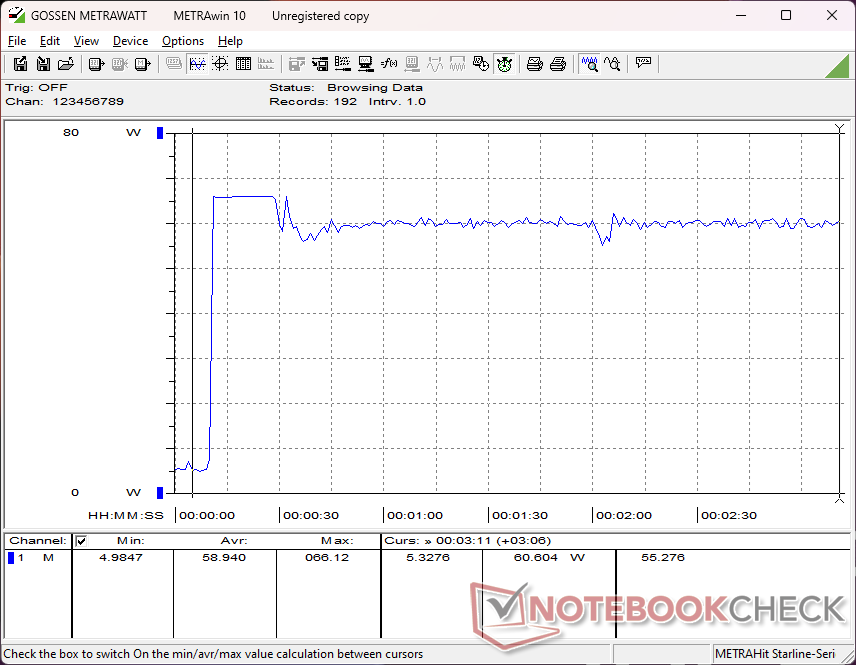856x665 pixels.
Task: Toggle the Y-t waveform chart view icon
Action: (x=197, y=64)
